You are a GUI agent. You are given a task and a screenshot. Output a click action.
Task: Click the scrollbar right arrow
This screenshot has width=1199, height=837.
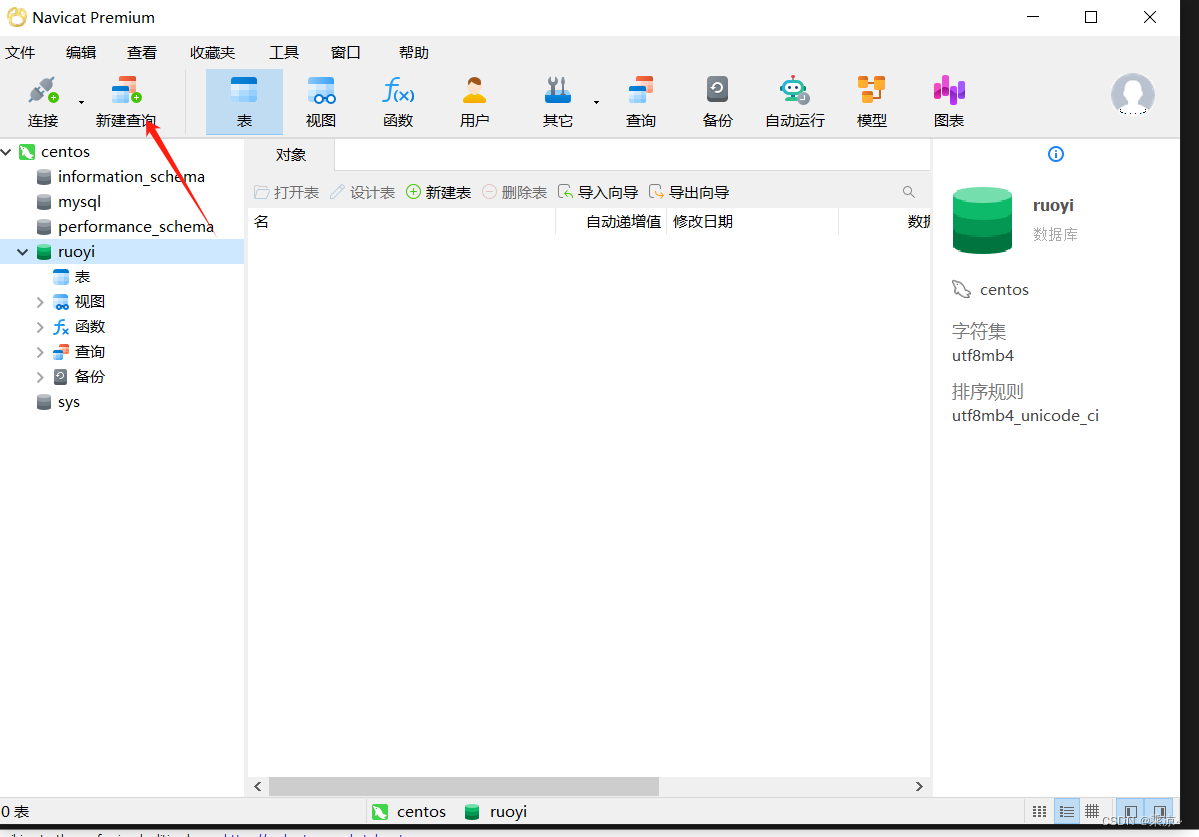coord(919,787)
